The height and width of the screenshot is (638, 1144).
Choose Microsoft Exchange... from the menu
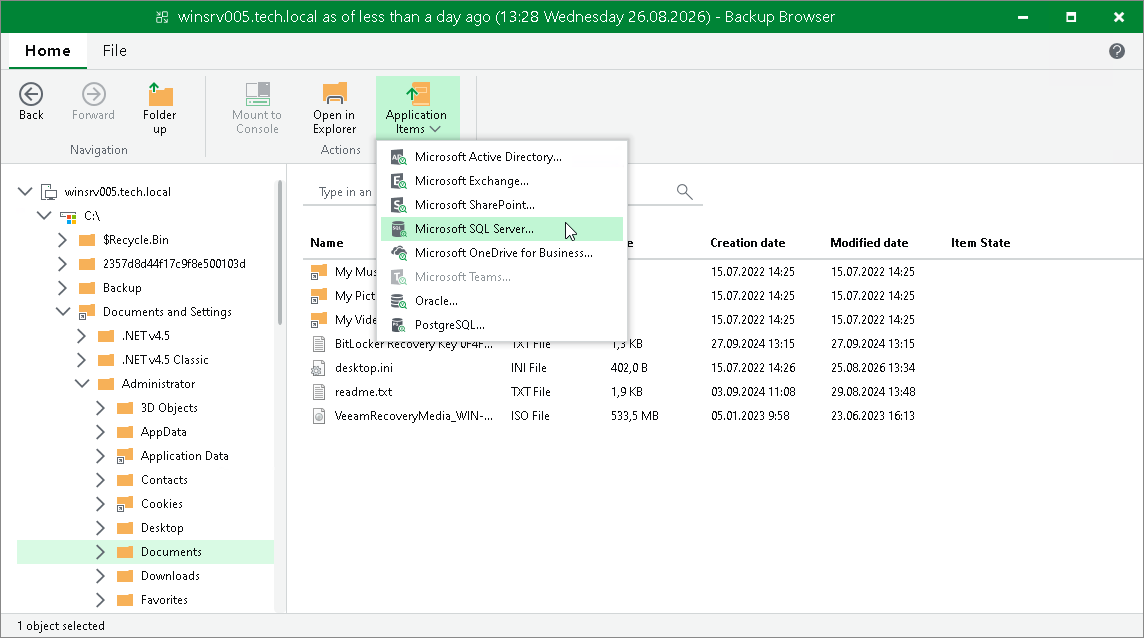(502, 181)
